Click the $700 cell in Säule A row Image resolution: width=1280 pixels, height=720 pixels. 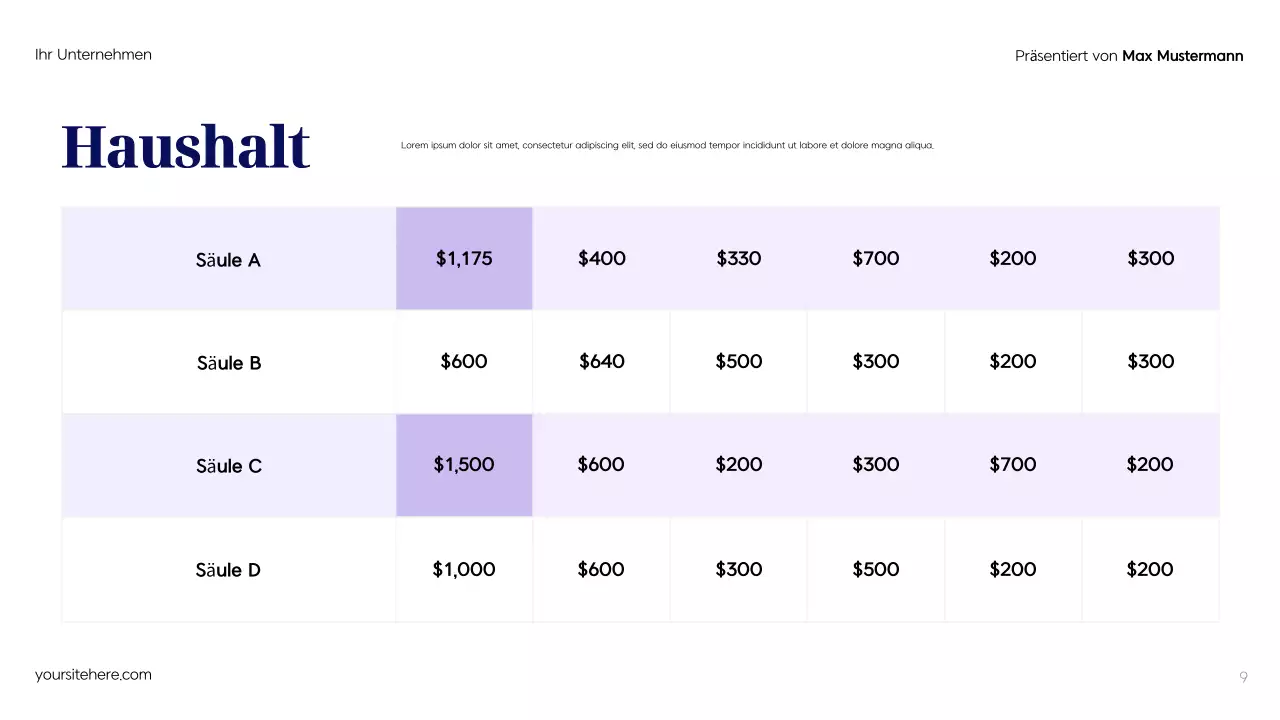[x=876, y=258]
